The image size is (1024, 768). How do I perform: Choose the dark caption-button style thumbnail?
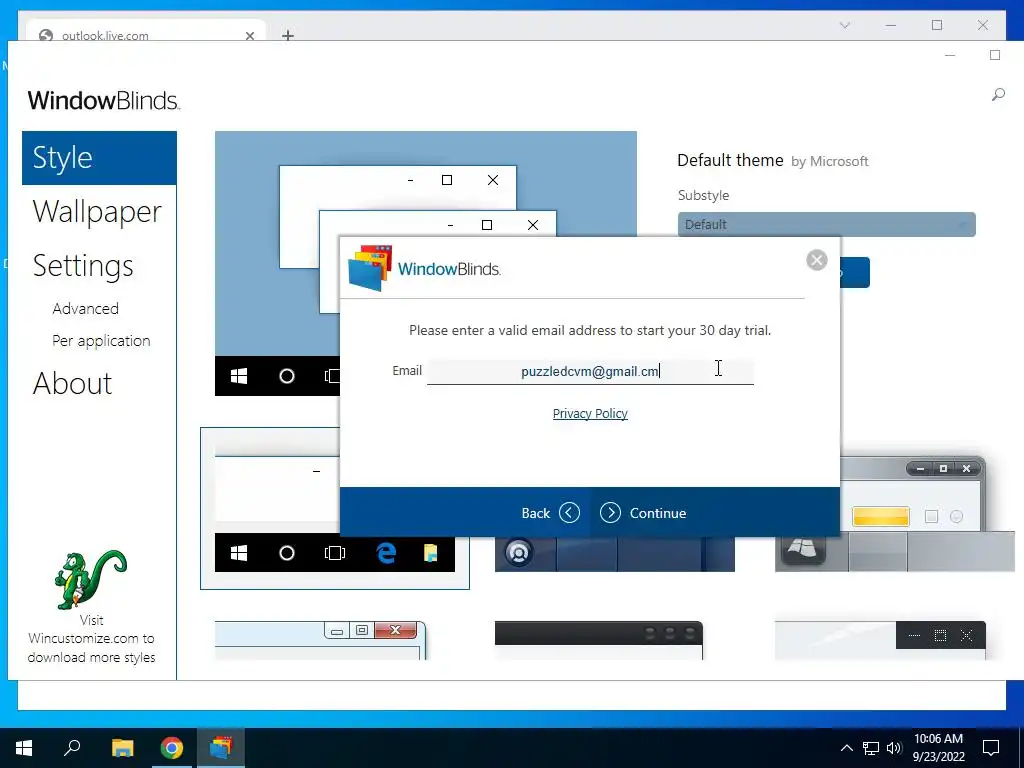880,640
